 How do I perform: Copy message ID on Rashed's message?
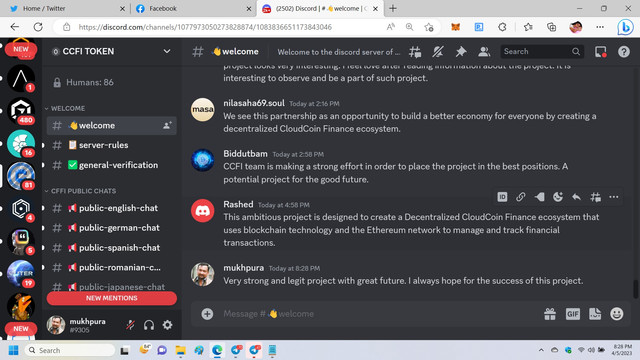click(502, 197)
